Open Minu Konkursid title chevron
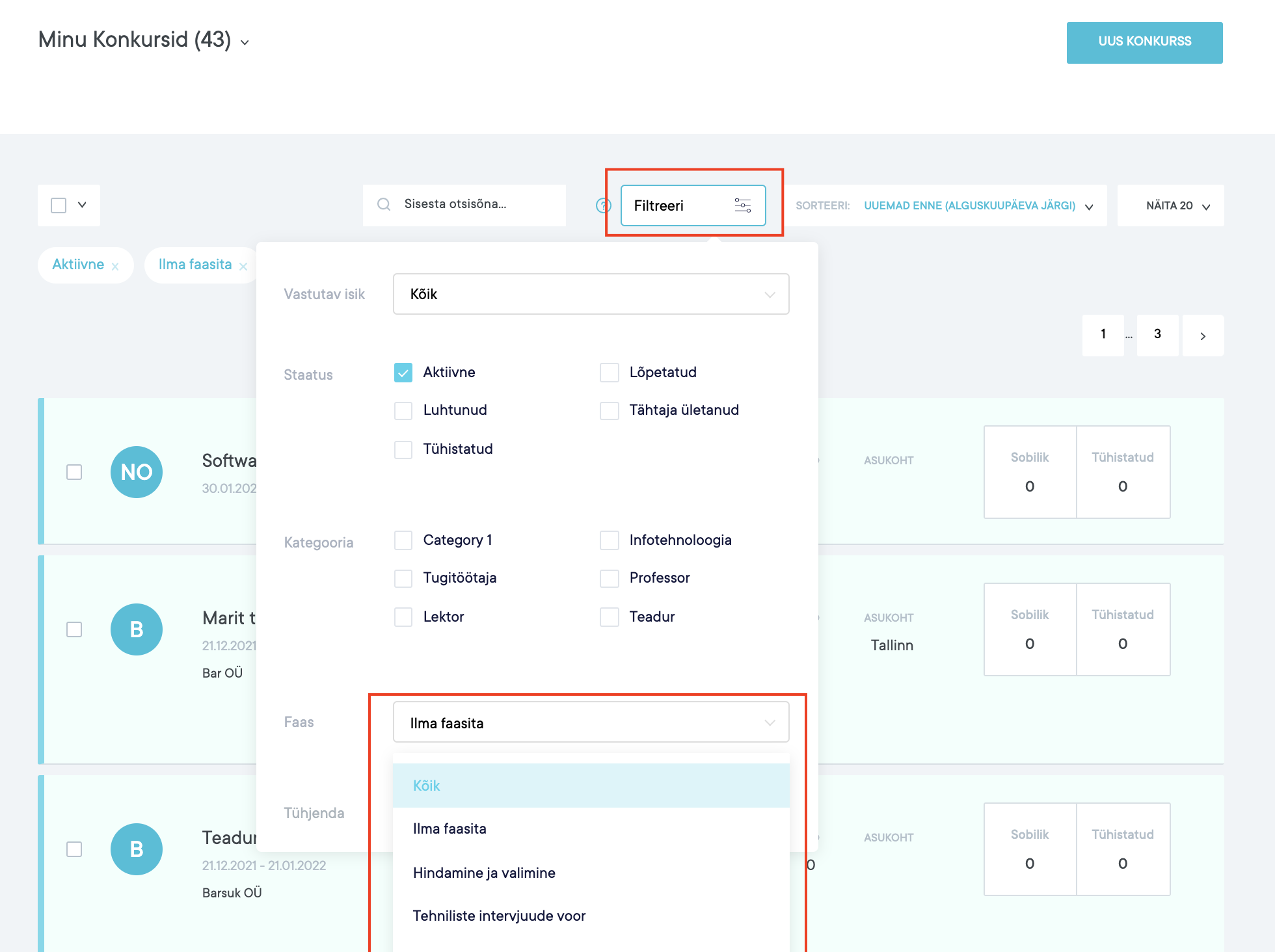1275x952 pixels. pyautogui.click(x=245, y=43)
